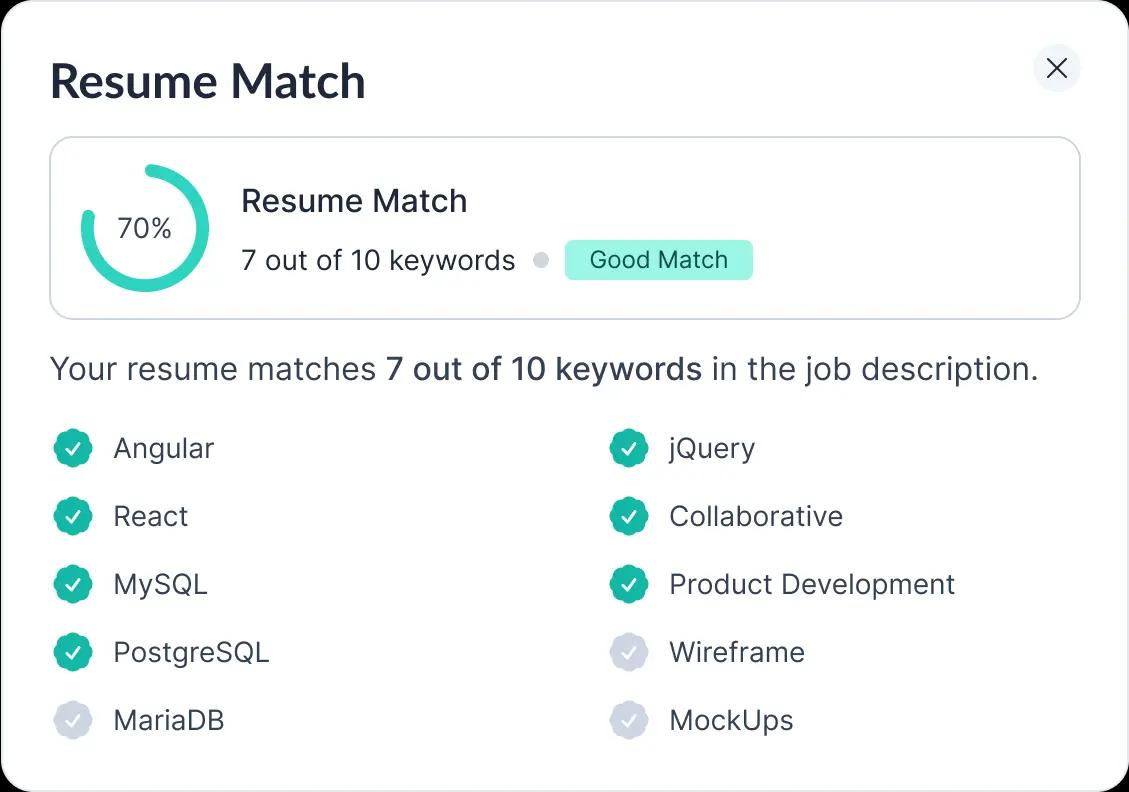The width and height of the screenshot is (1129, 792).
Task: Click the gray checkmark beside MariaDB
Action: 73,721
